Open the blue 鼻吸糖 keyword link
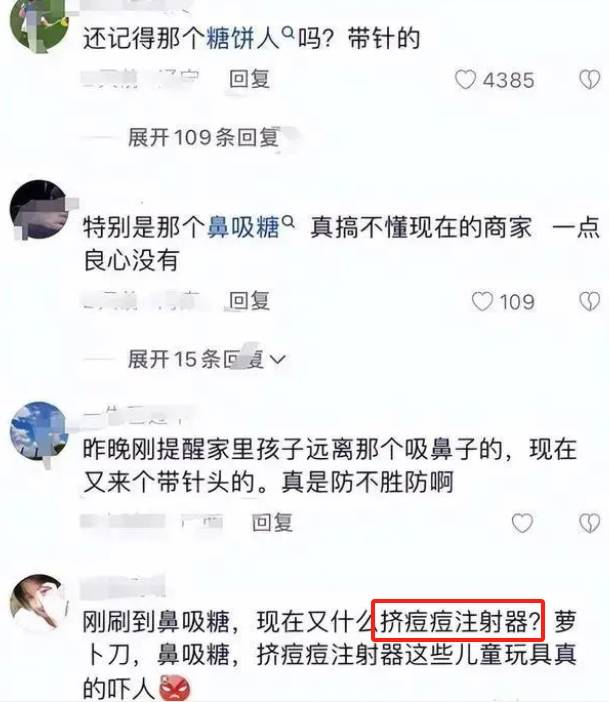Image resolution: width=609 pixels, height=702 pixels. tap(243, 227)
